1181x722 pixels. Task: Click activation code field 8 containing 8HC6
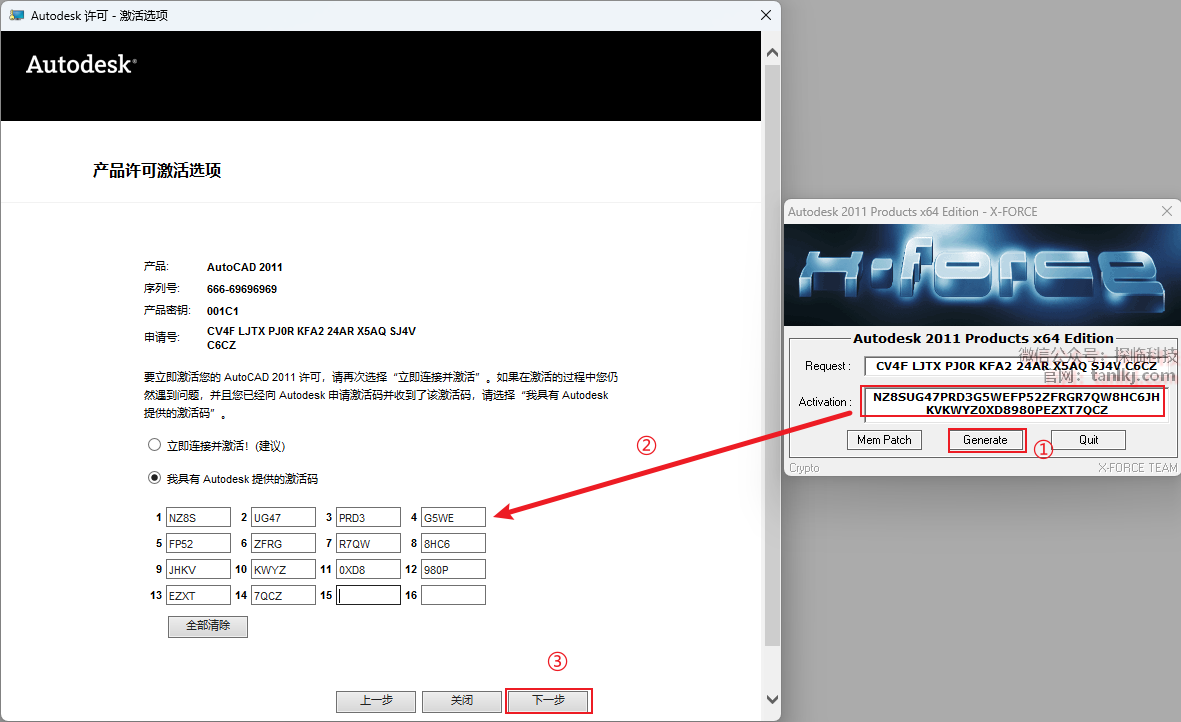coord(453,543)
